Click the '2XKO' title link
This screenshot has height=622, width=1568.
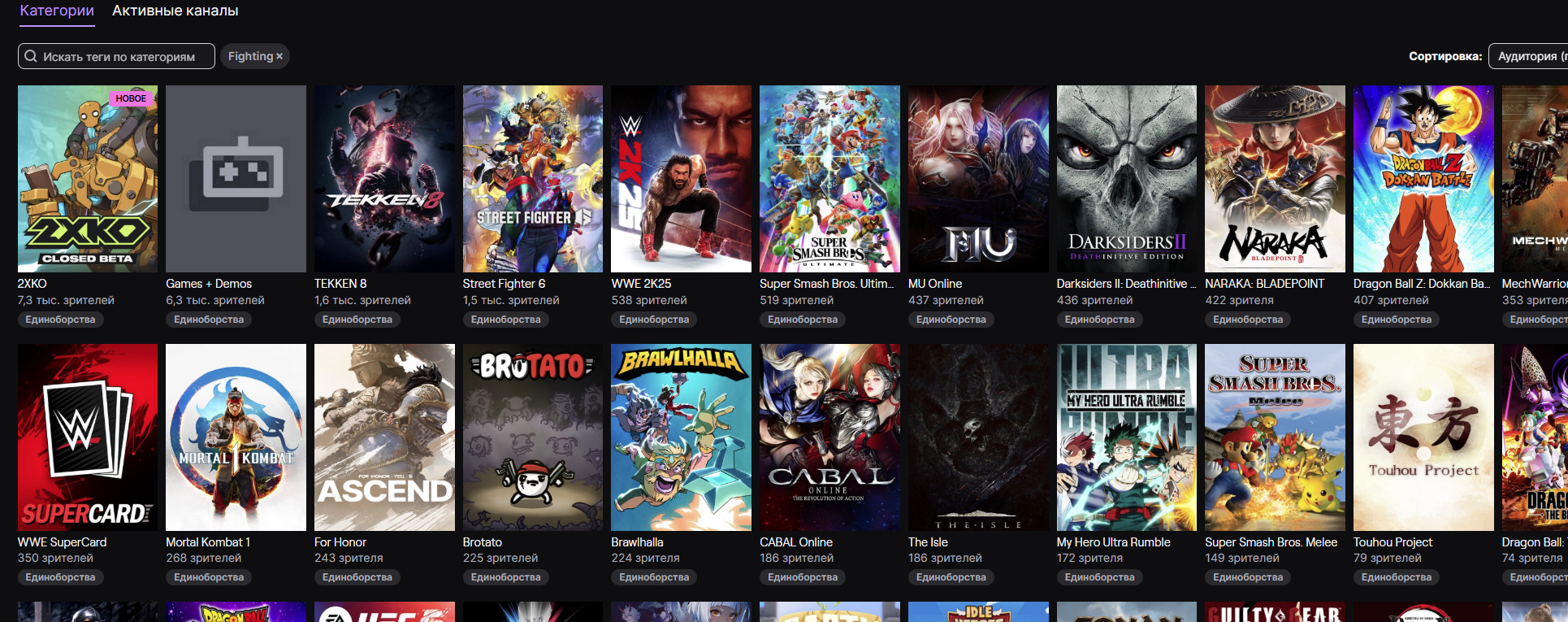coord(32,284)
